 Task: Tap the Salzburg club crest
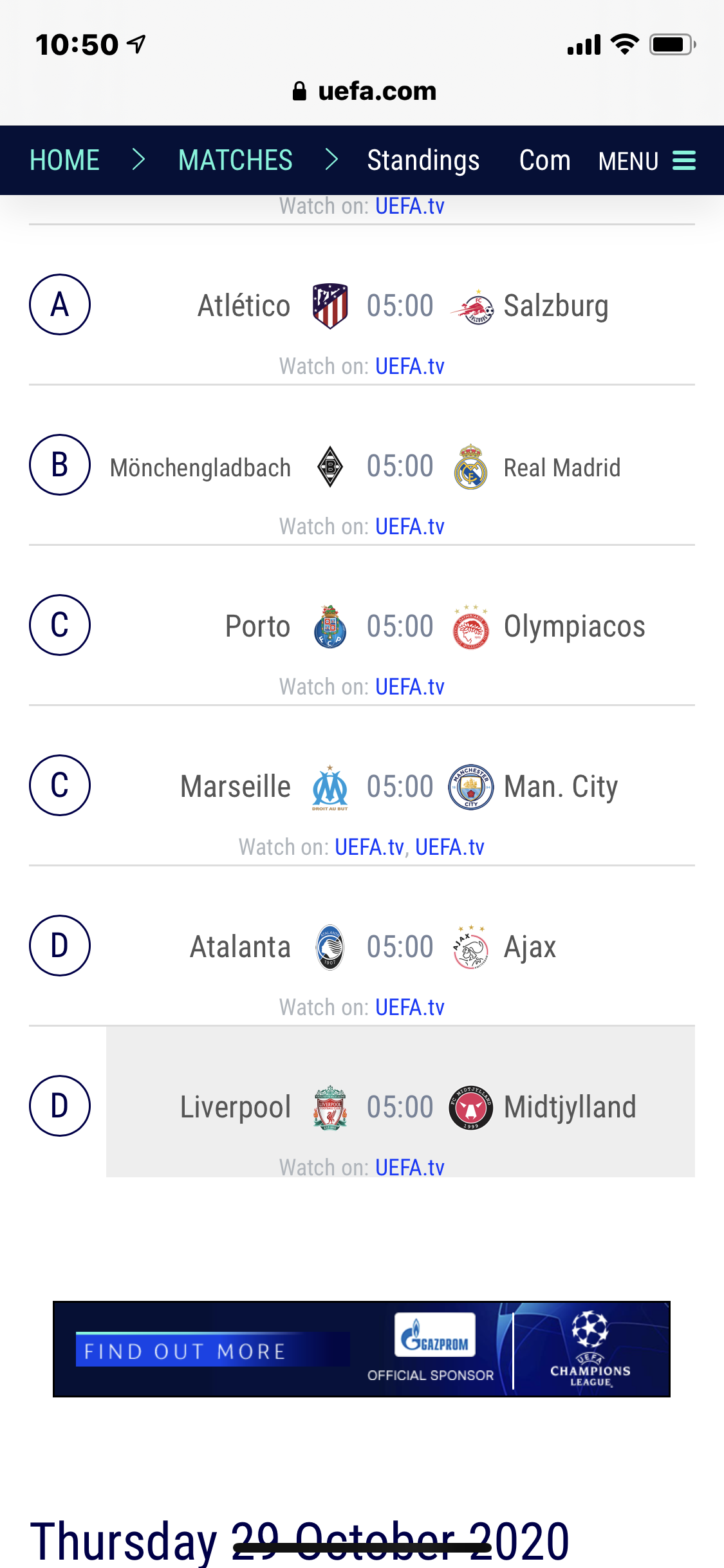tap(472, 307)
